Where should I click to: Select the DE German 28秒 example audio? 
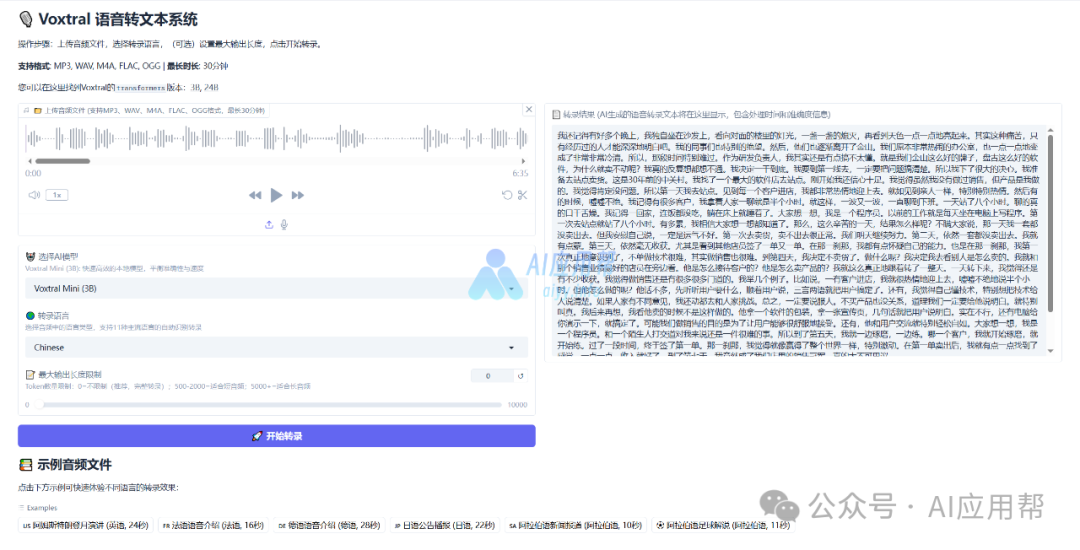coord(330,525)
